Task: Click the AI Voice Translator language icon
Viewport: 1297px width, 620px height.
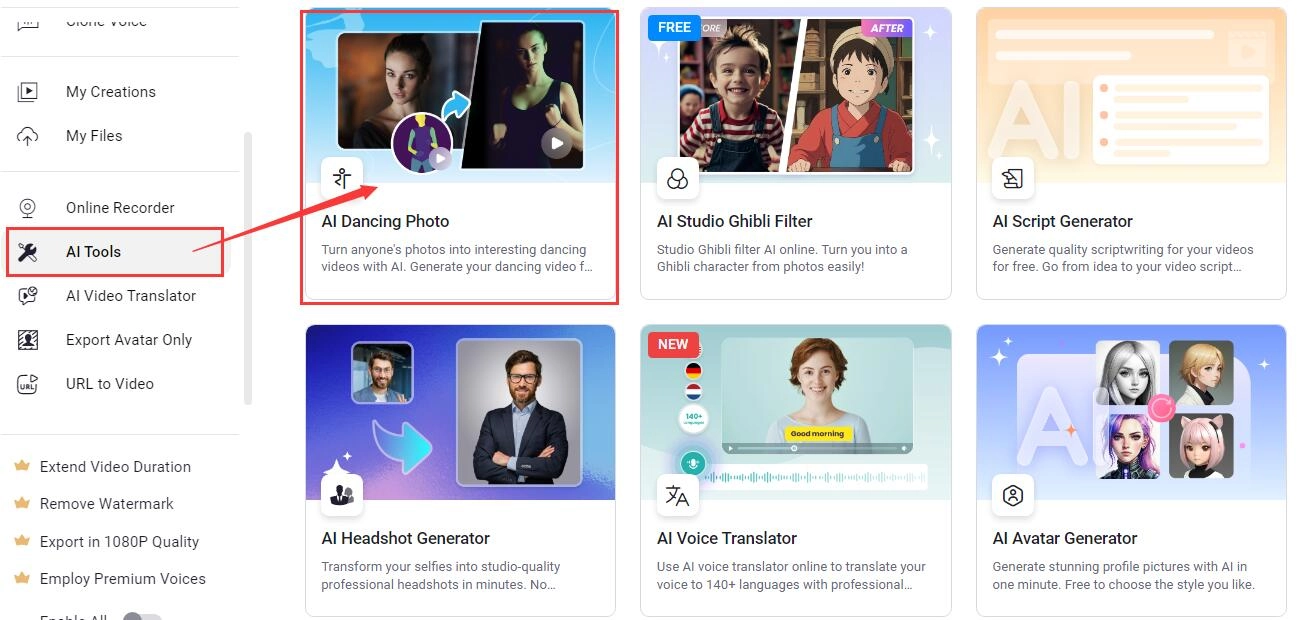Action: pyautogui.click(x=677, y=495)
